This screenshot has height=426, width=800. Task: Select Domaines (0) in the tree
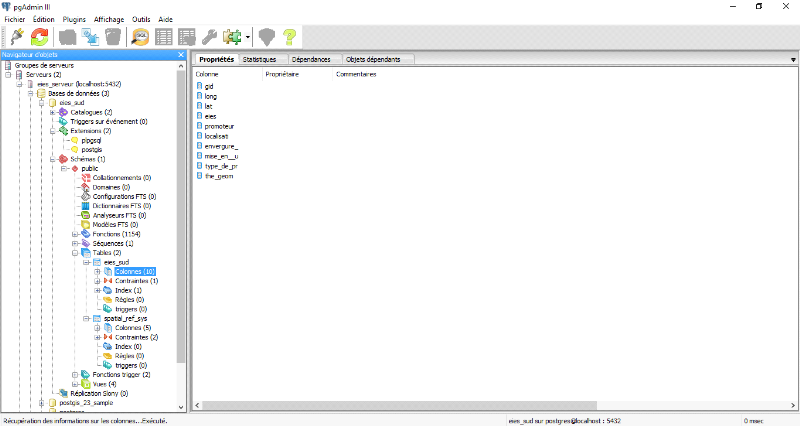111,187
